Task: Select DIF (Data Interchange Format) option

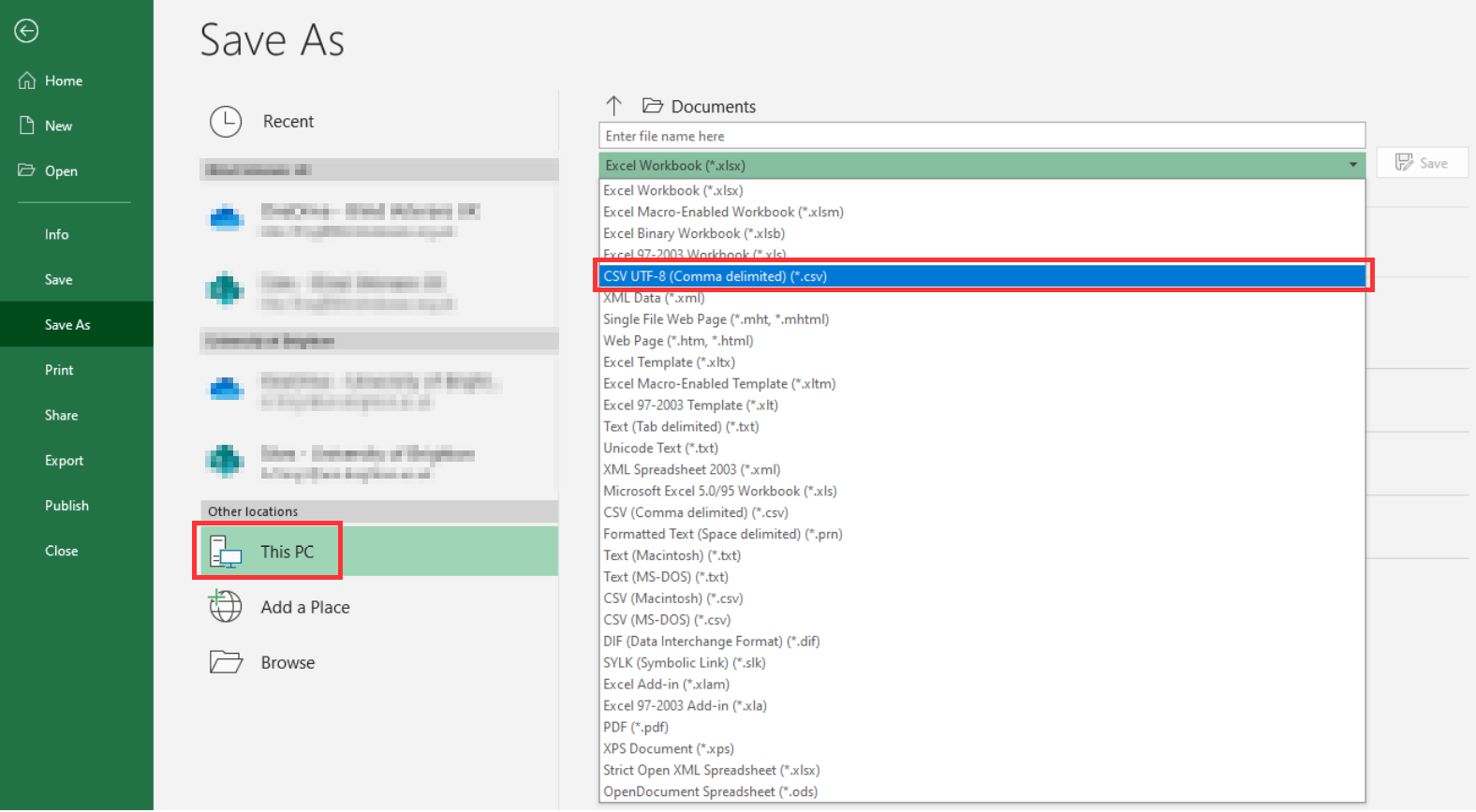Action: (982, 642)
